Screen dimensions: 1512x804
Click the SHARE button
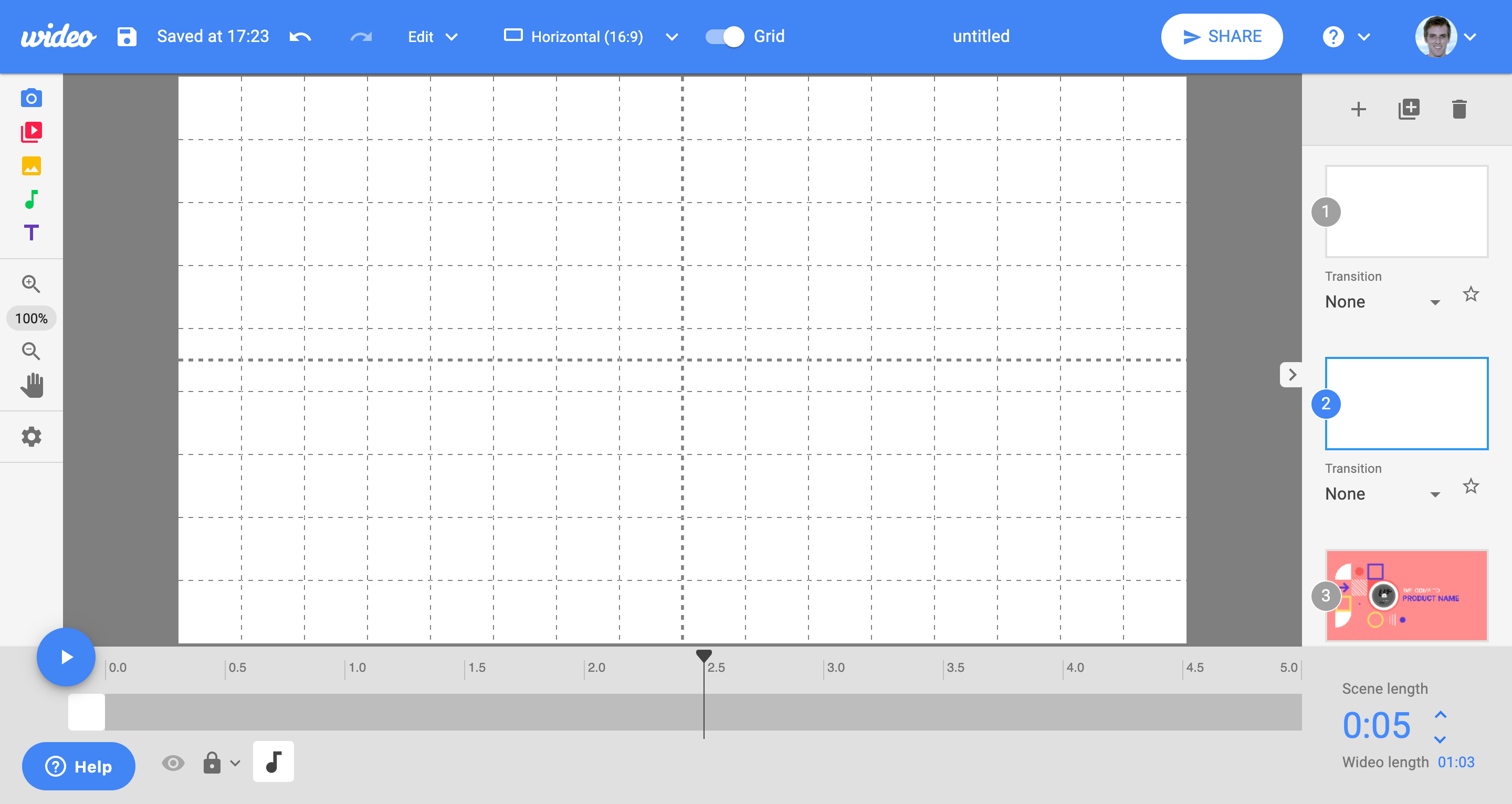click(x=1222, y=36)
